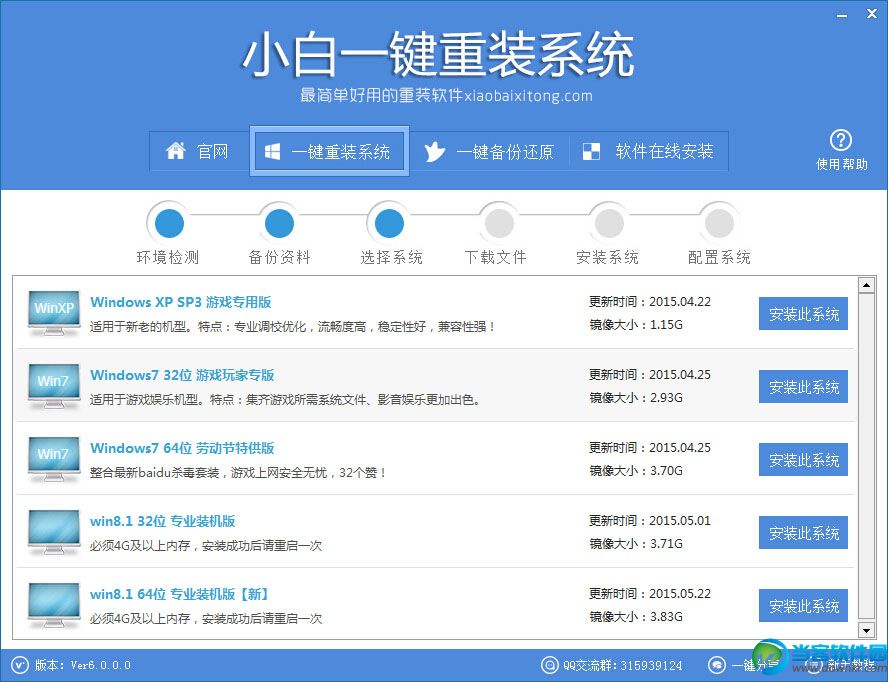Click 安装此系统 for win8.1 32位
Image resolution: width=888 pixels, height=682 pixels.
click(x=803, y=532)
